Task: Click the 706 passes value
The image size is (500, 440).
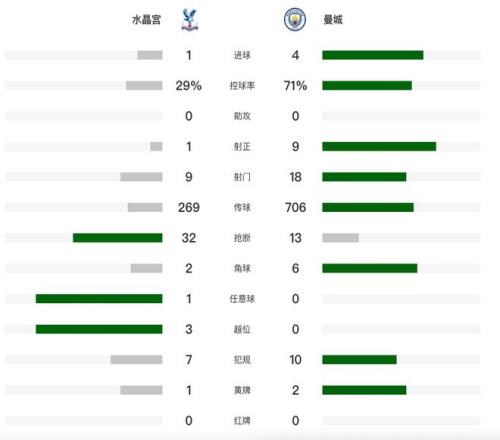Action: click(295, 207)
